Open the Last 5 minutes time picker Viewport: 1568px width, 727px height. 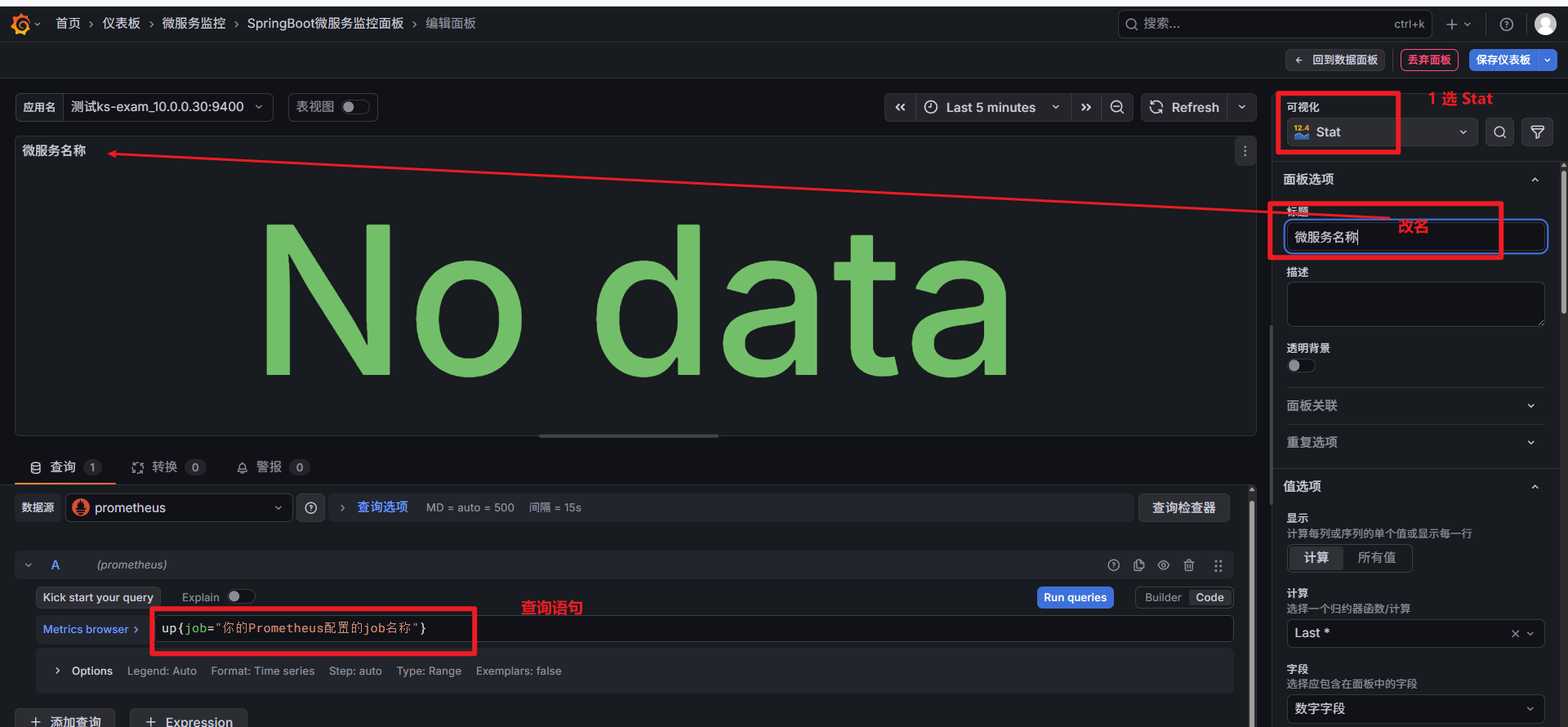click(x=992, y=107)
